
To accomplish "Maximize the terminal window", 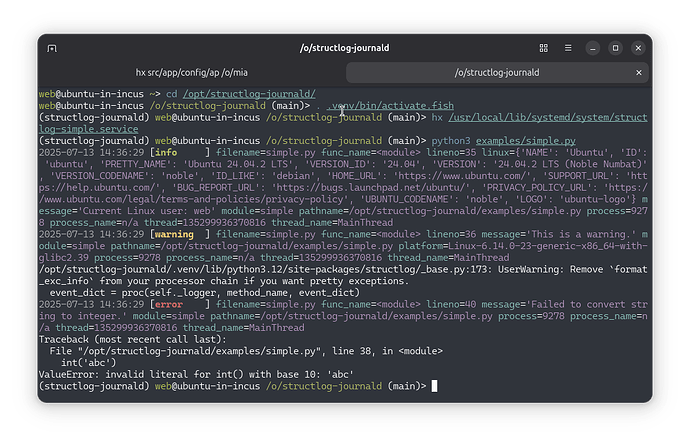I will 616,48.
